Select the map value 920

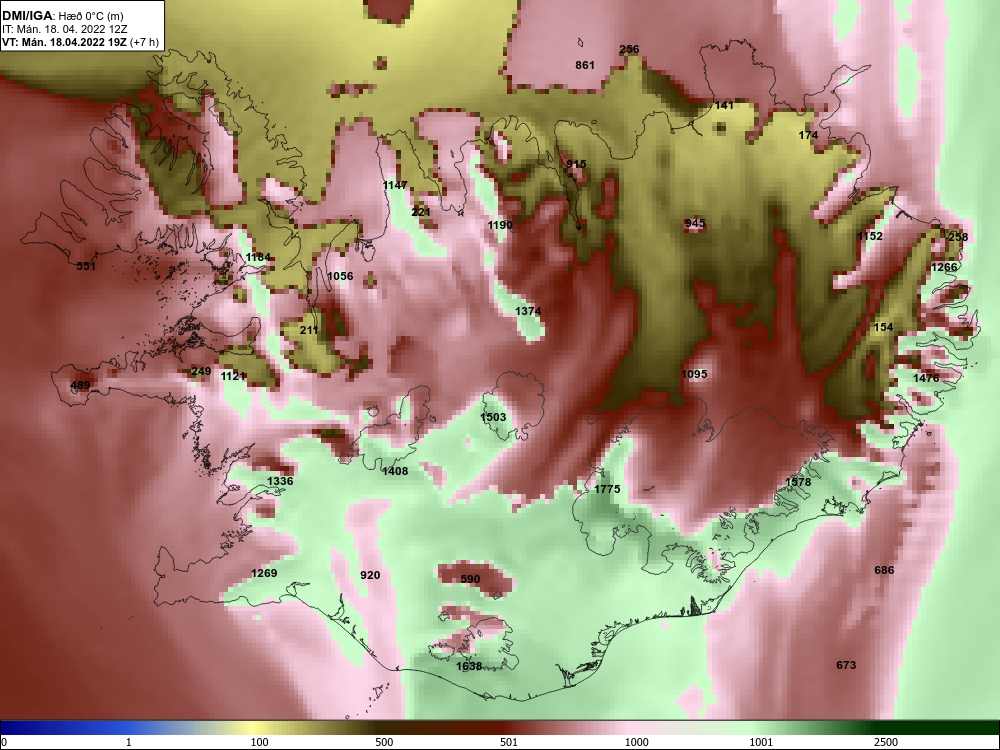point(370,575)
